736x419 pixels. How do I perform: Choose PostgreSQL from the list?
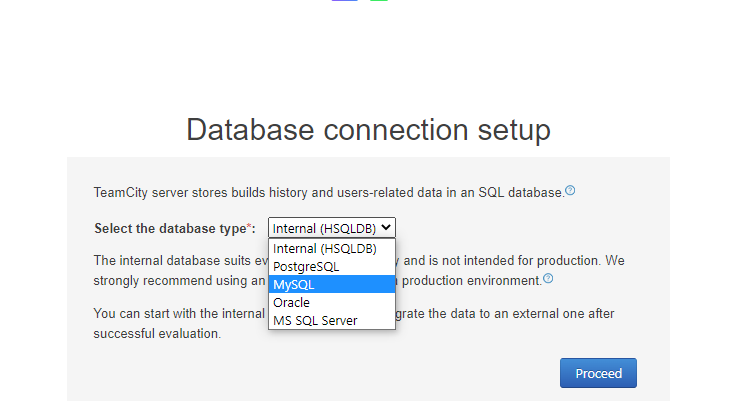pyautogui.click(x=332, y=267)
